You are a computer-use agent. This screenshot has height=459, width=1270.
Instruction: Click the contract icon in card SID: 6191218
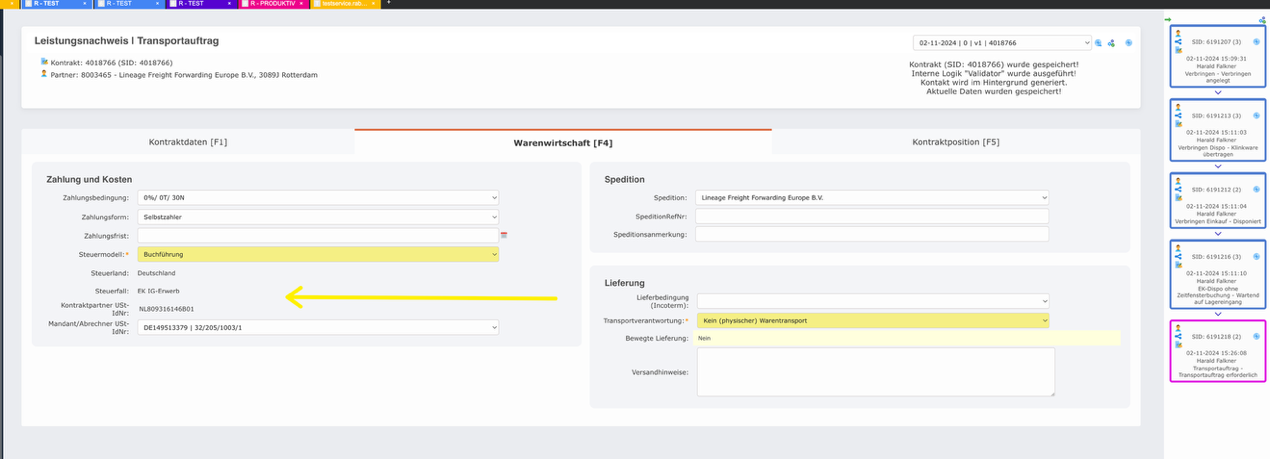coord(1178,346)
